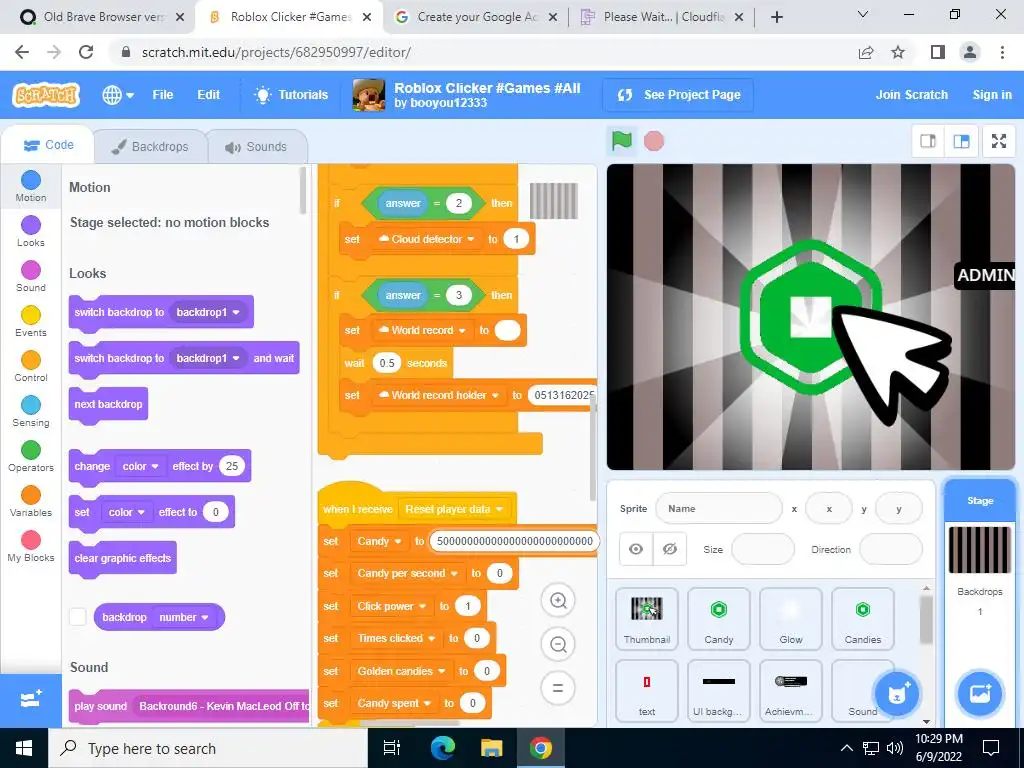Viewport: 1024px width, 768px height.
Task: Click See Project Page button
Action: click(x=679, y=95)
